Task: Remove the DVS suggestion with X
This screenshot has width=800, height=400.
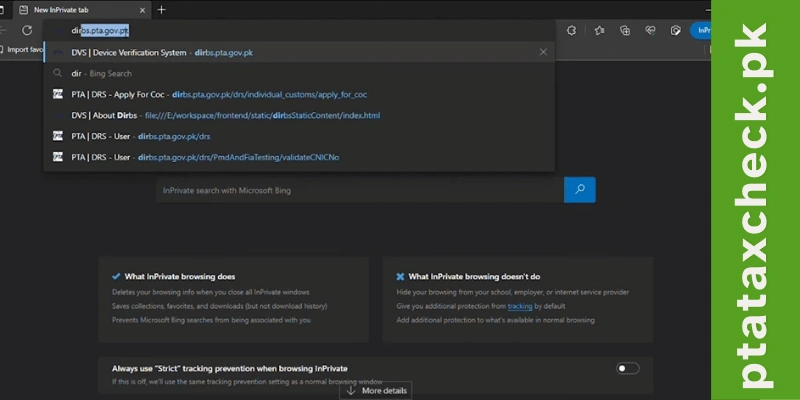Action: point(543,52)
